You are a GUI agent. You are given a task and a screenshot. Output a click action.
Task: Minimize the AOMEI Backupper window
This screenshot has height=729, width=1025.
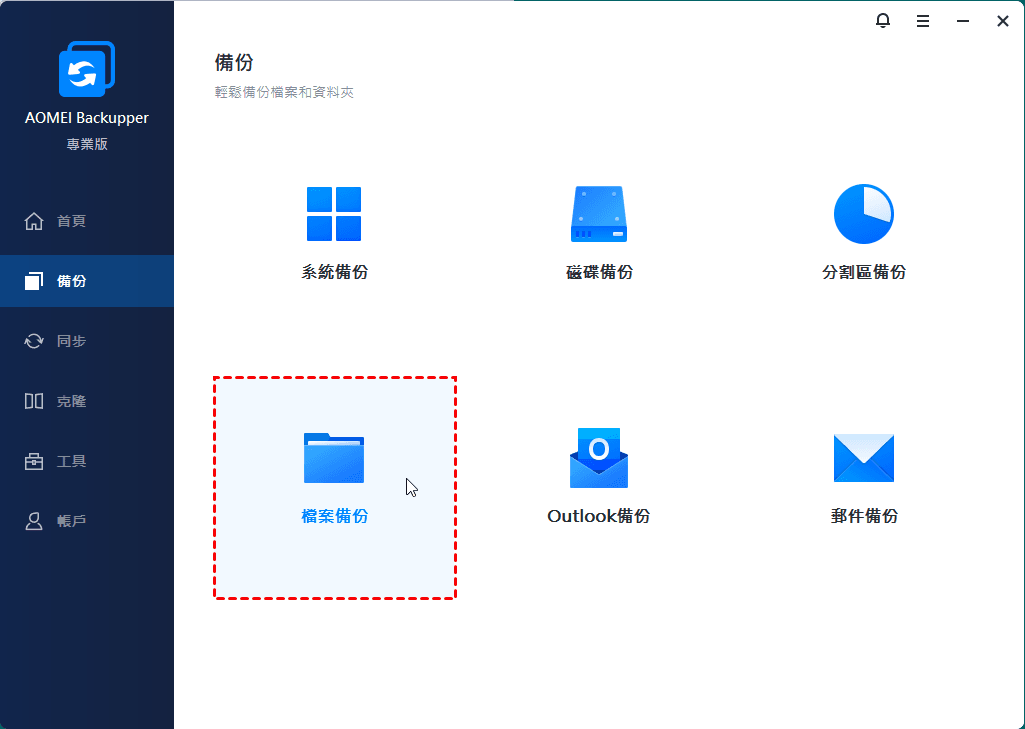(x=962, y=22)
